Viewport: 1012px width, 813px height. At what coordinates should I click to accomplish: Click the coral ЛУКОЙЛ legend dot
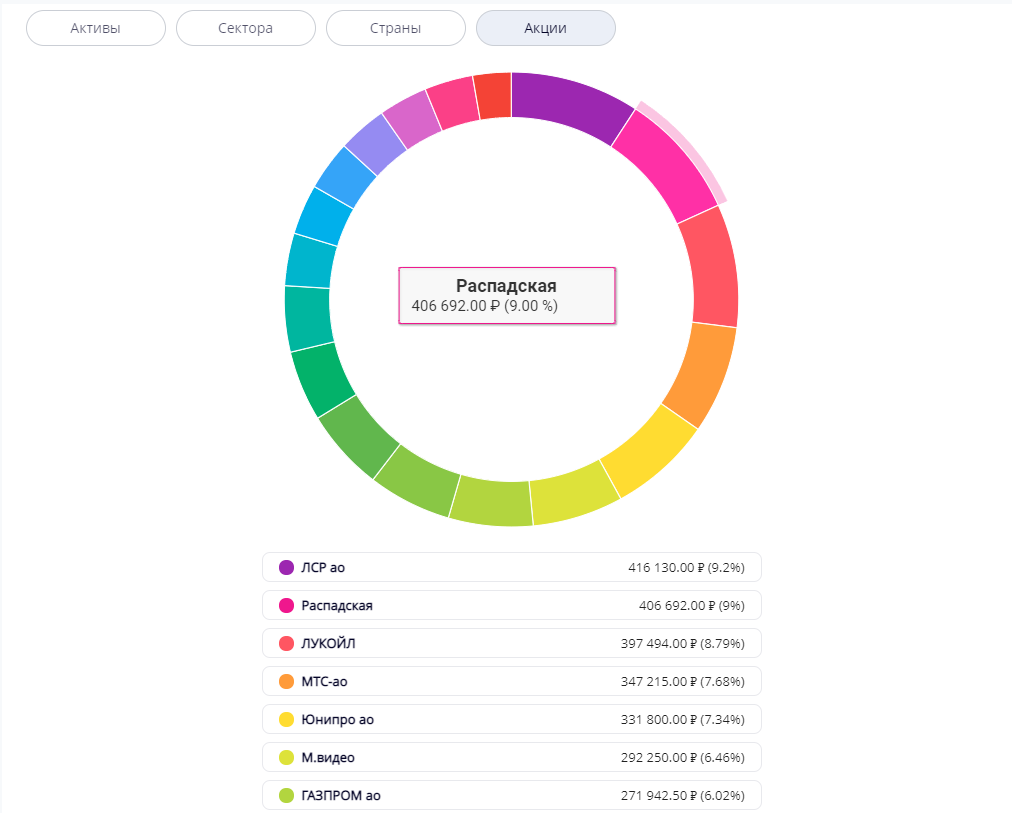click(x=286, y=643)
